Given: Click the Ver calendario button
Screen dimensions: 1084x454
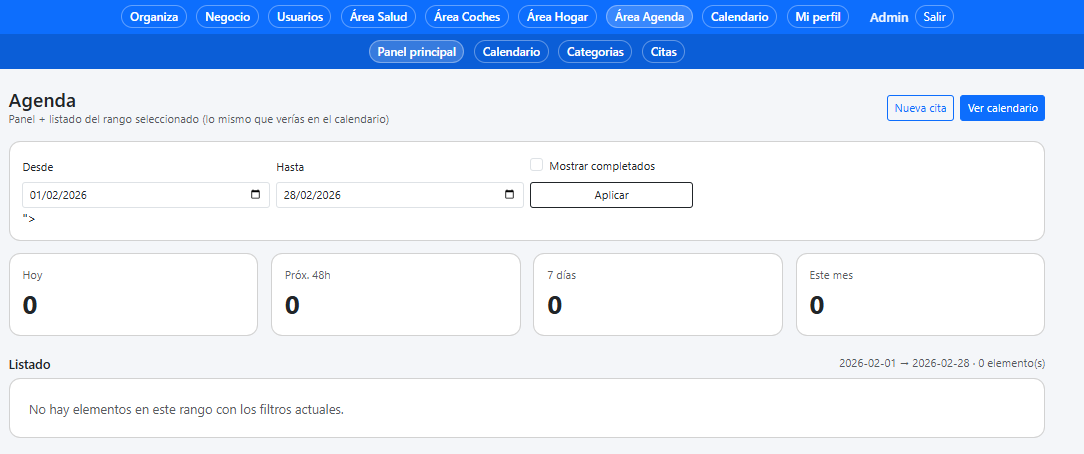Looking at the screenshot, I should click(x=1002, y=108).
